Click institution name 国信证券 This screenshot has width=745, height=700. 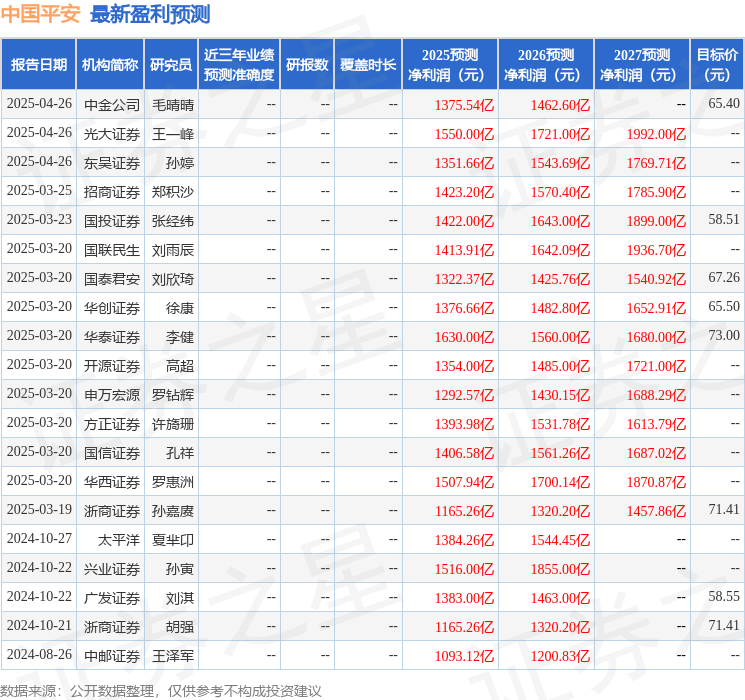click(112, 453)
